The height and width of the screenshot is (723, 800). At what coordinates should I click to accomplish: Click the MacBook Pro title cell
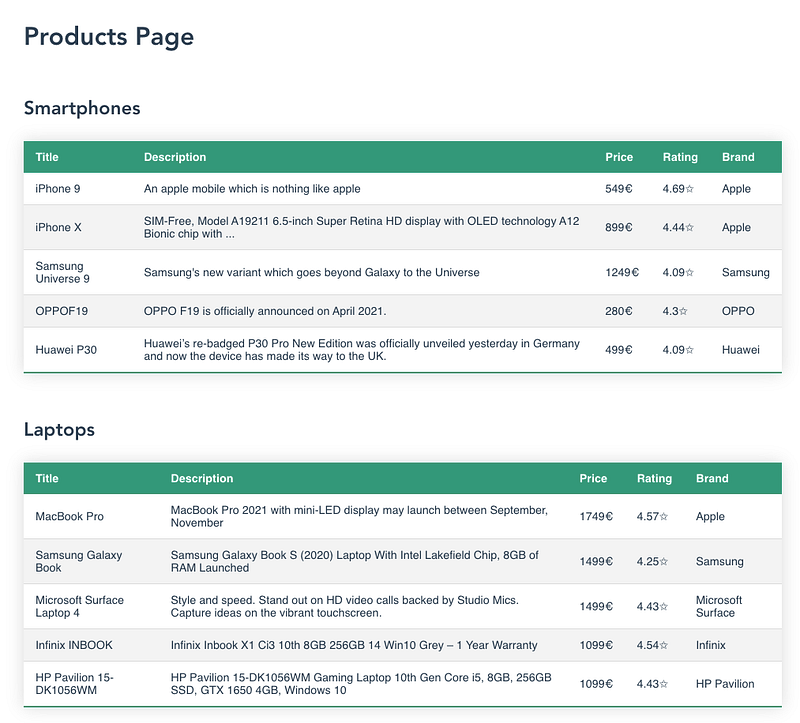click(69, 516)
